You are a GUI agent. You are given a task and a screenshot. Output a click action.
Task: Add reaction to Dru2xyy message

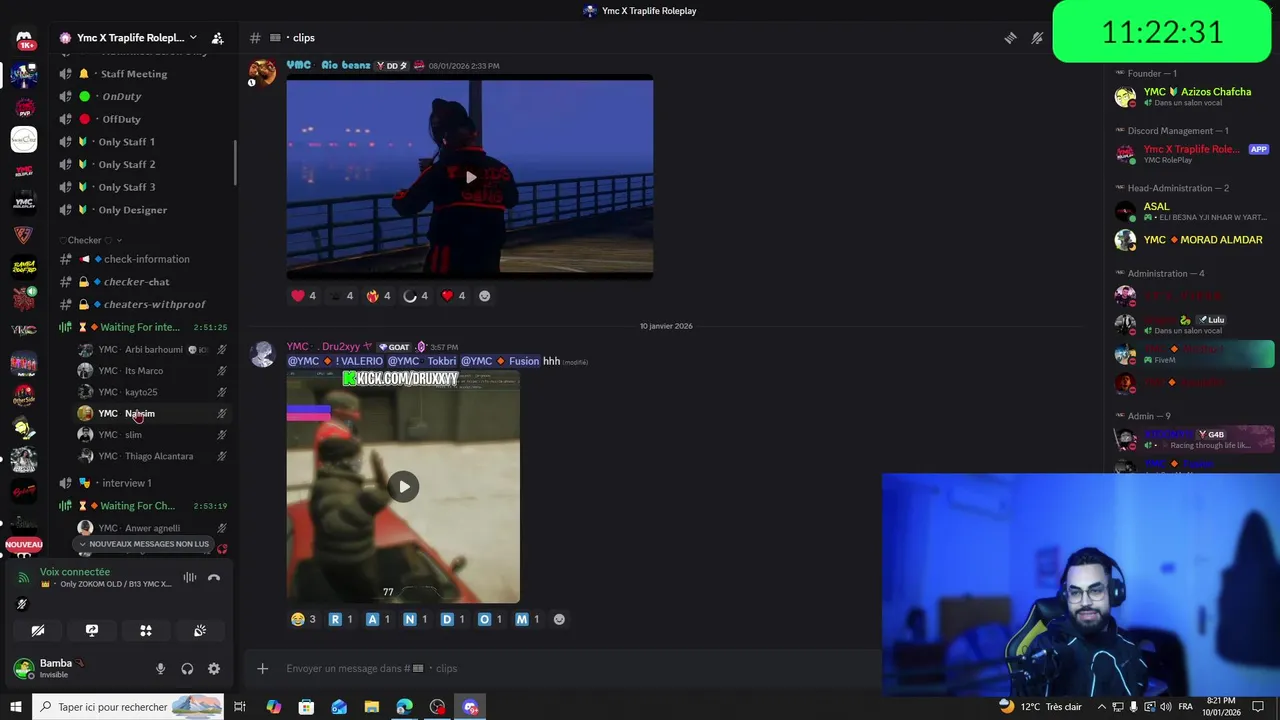[559, 619]
